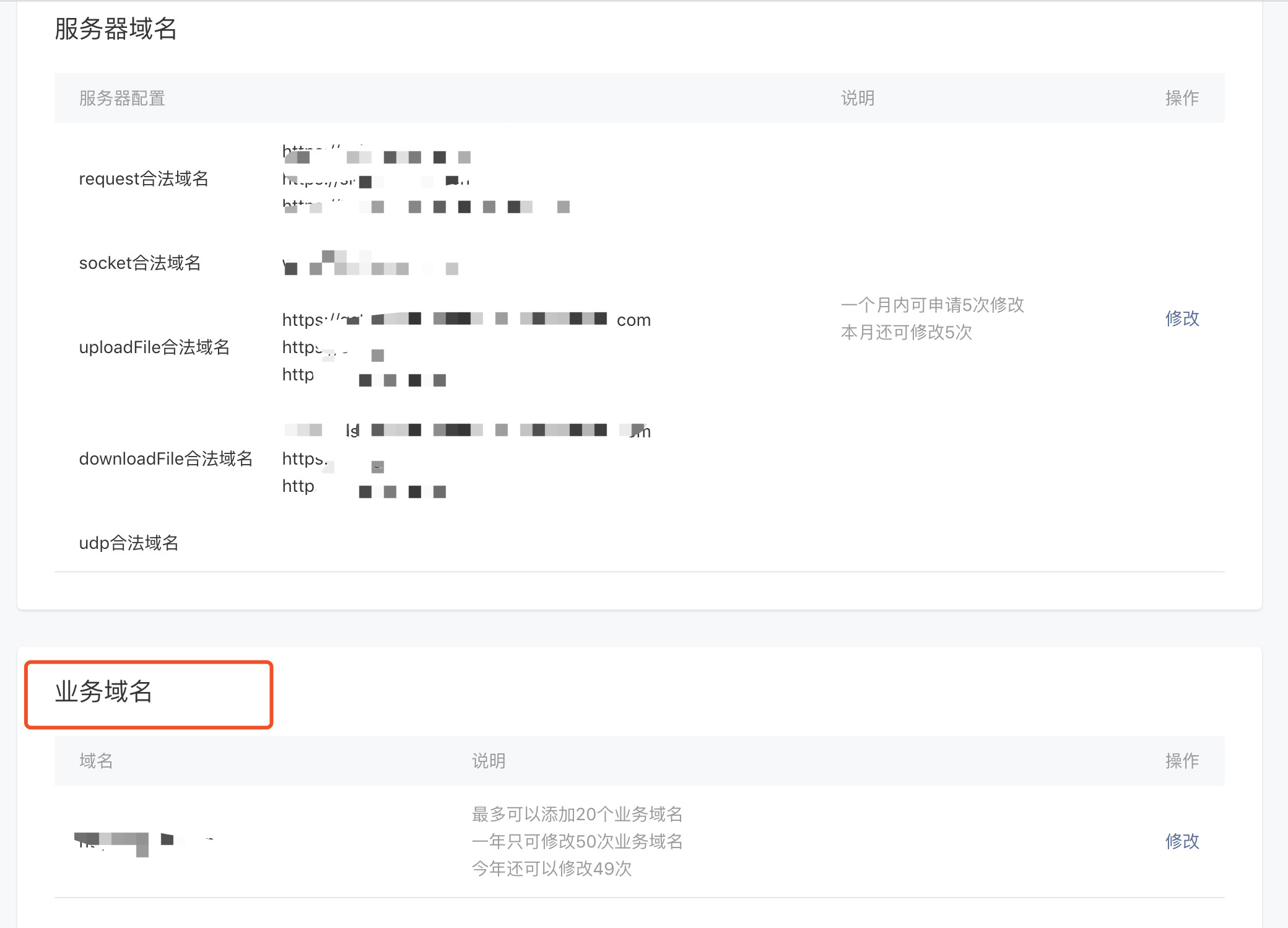Image resolution: width=1288 pixels, height=928 pixels.
Task: Click the uploadFile domain ending in com
Action: click(x=466, y=320)
